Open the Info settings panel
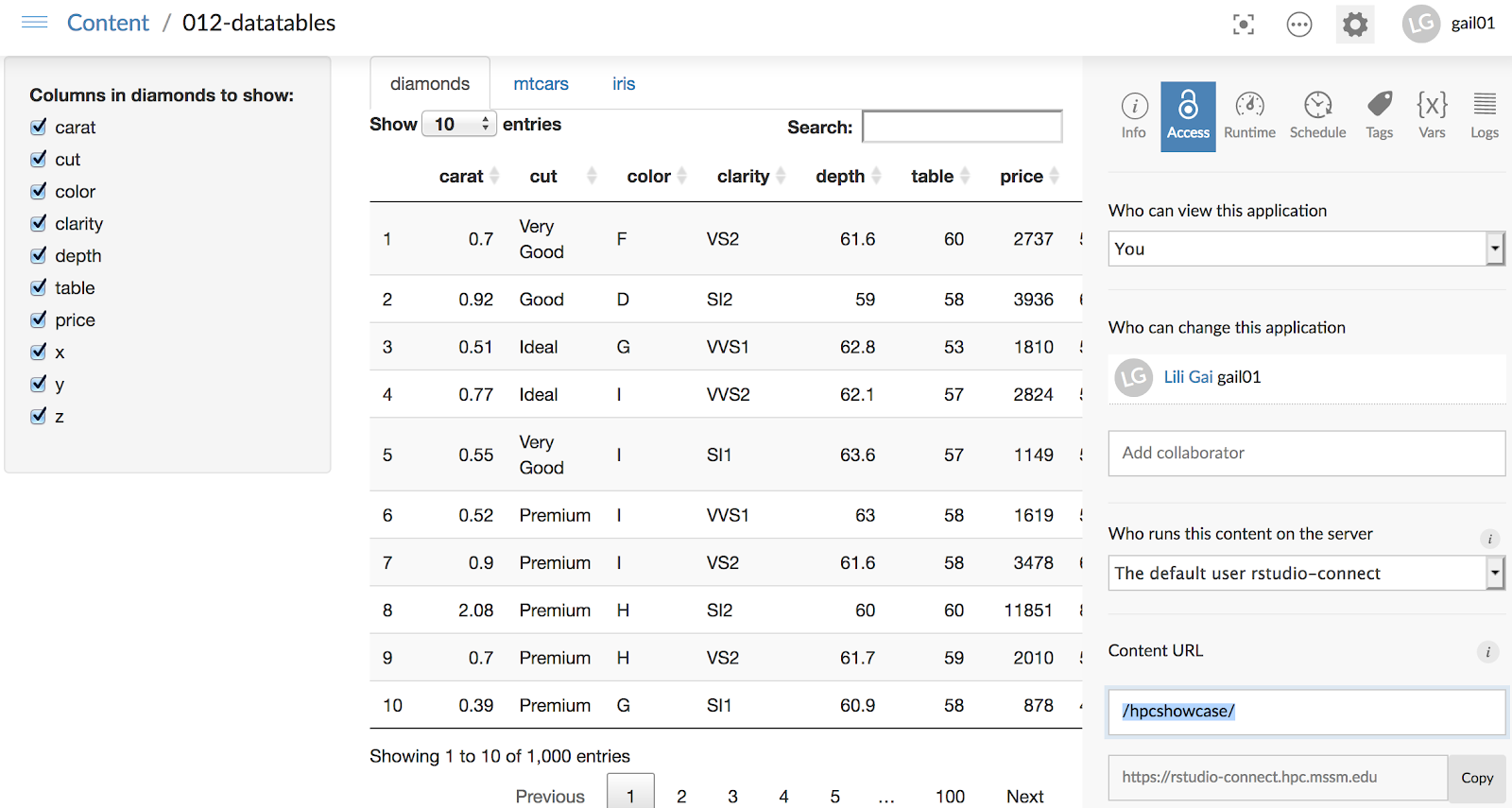The width and height of the screenshot is (1512, 808). tap(1134, 116)
